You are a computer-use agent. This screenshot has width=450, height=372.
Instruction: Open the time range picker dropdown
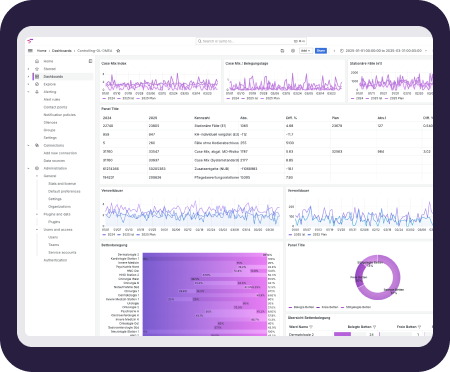pos(383,51)
